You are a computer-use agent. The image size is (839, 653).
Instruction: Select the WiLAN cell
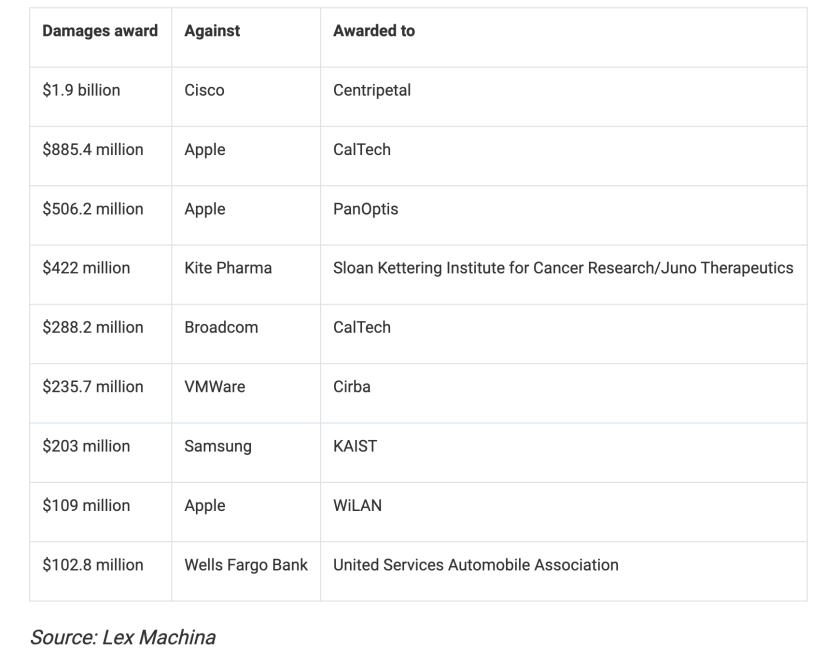coord(357,505)
